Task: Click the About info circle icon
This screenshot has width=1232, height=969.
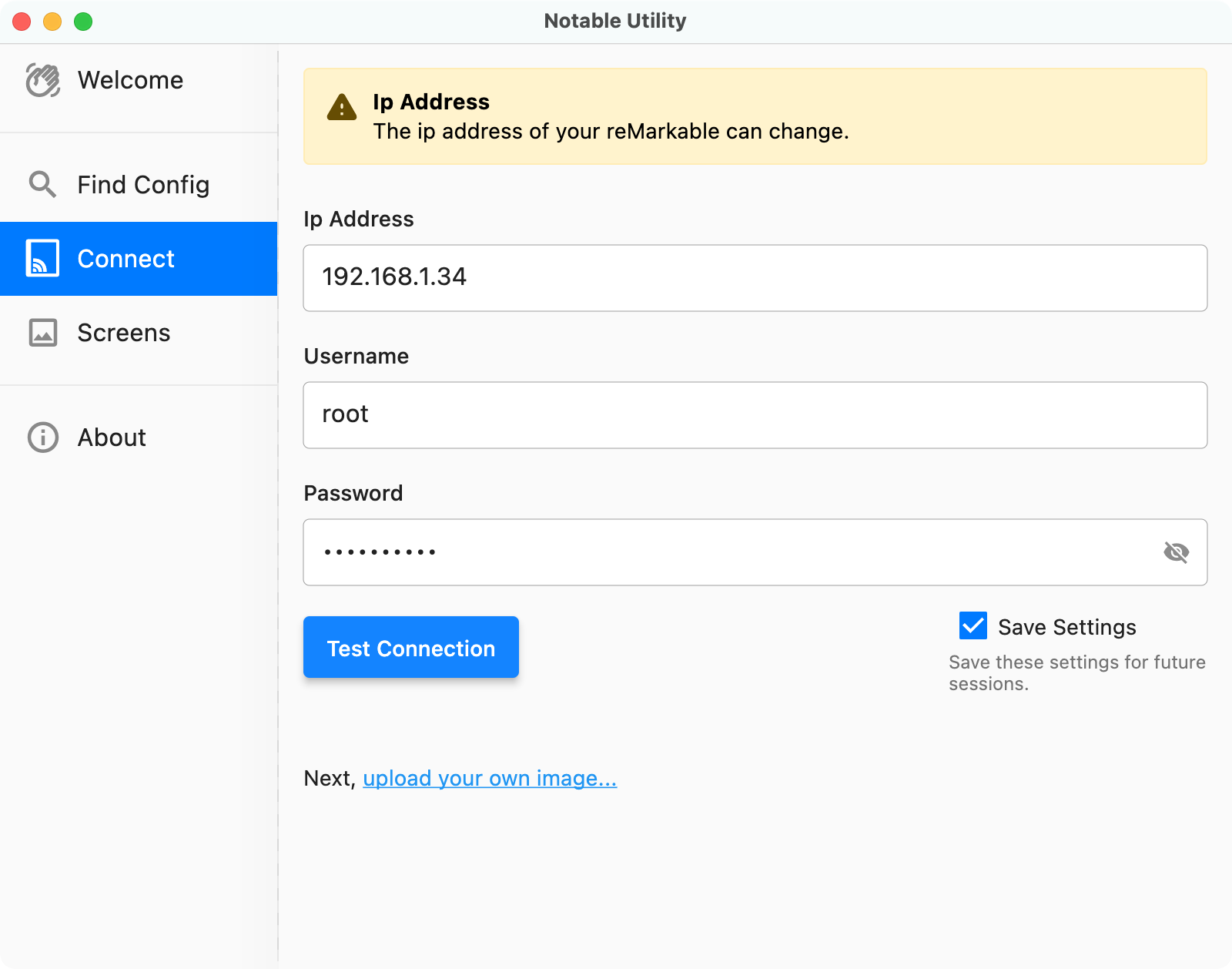Action: [x=42, y=438]
